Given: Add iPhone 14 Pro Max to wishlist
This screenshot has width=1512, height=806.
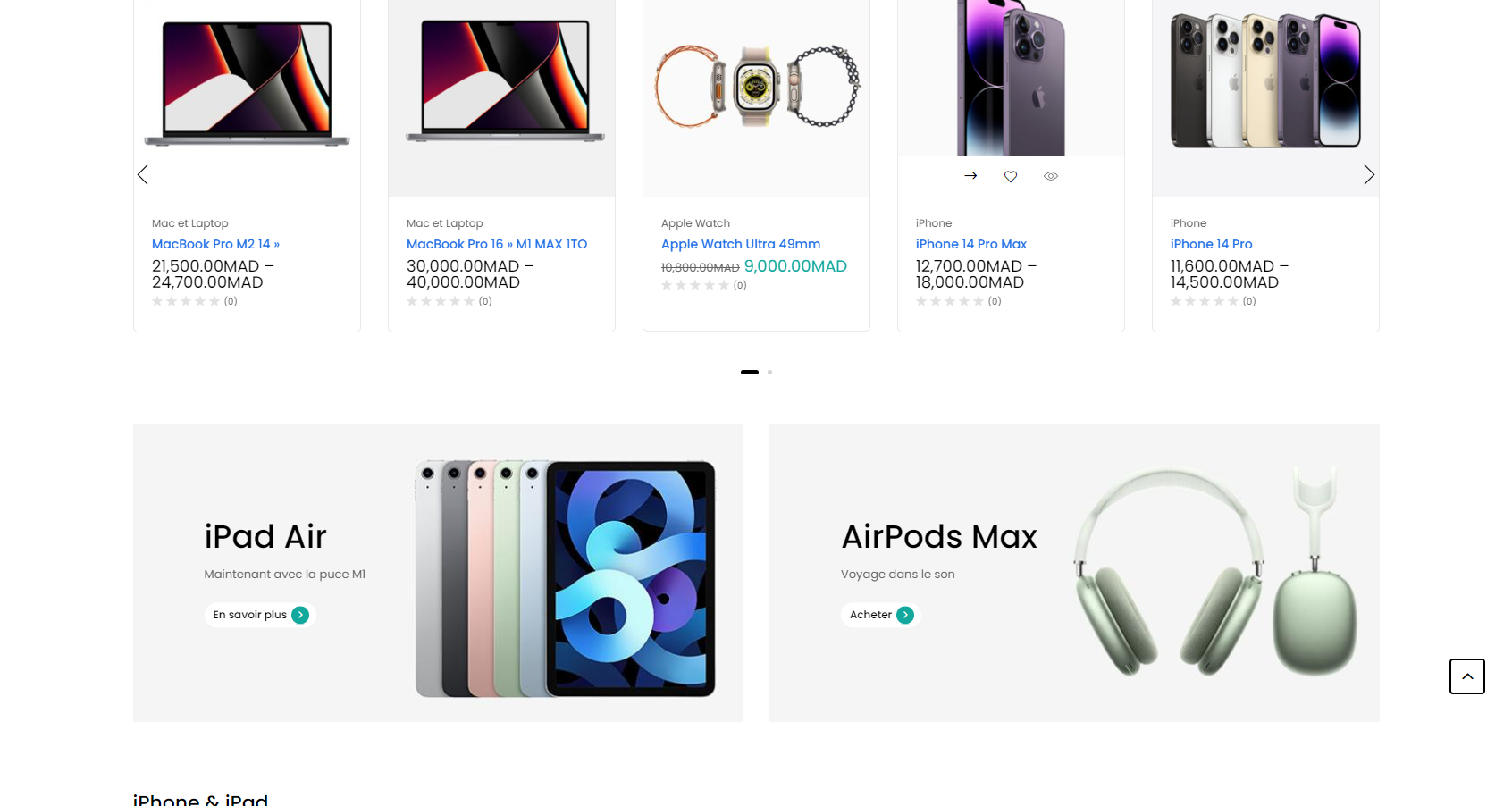Looking at the screenshot, I should coord(1011,176).
